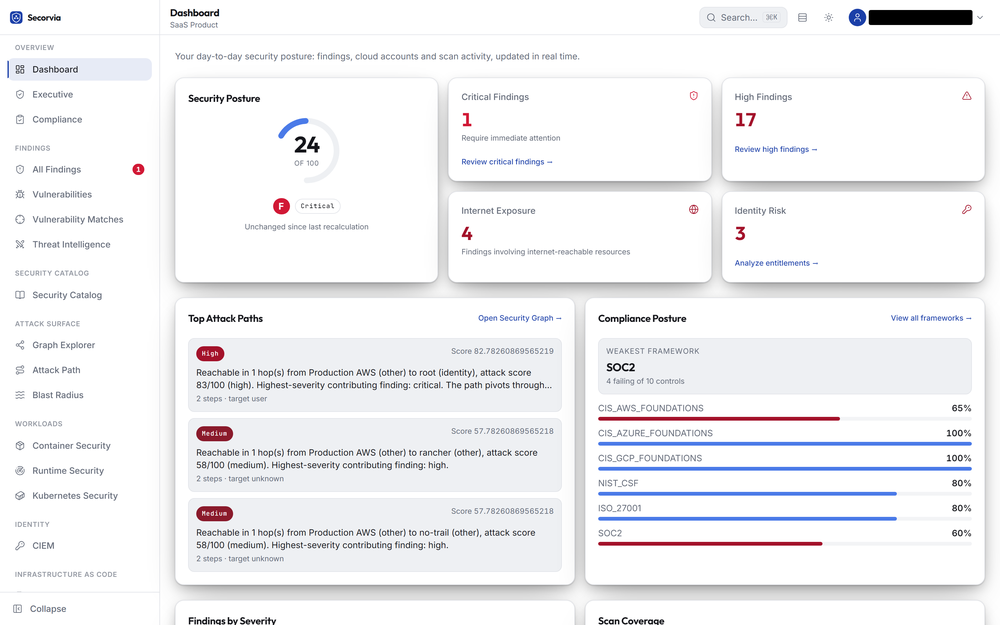
Task: Click View all frameworks link
Action: 931,318
